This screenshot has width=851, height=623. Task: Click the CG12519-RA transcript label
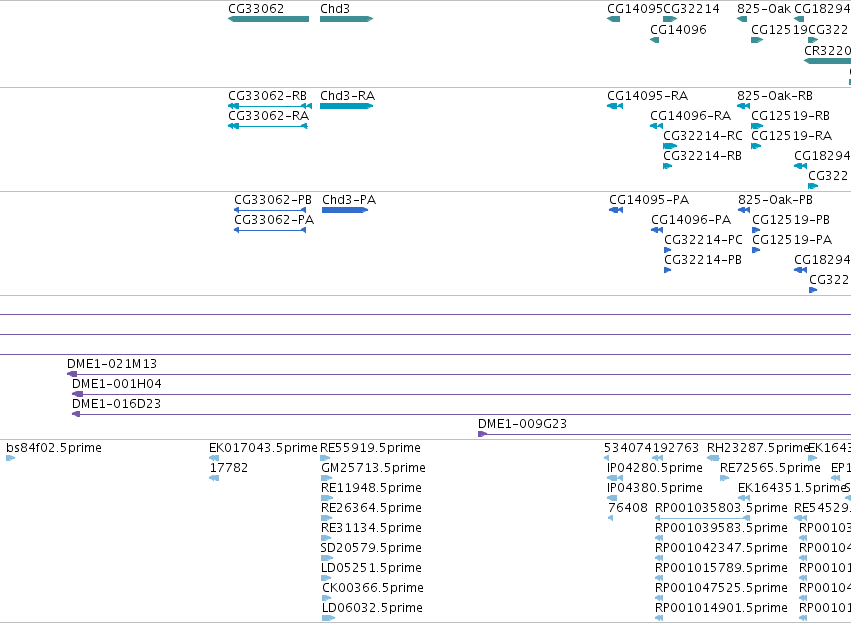click(x=792, y=136)
